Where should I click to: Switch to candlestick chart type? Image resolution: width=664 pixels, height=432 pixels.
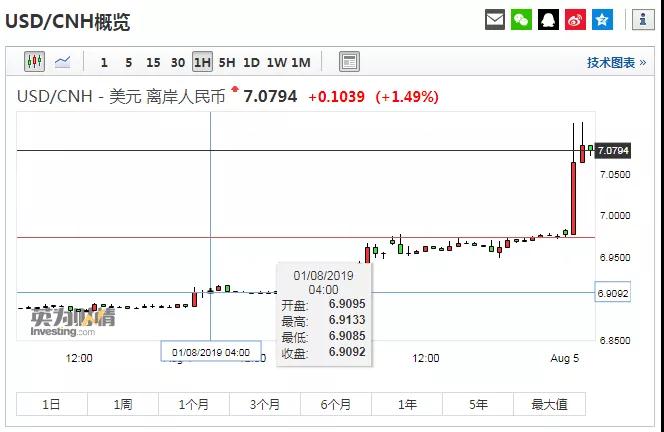pos(35,62)
